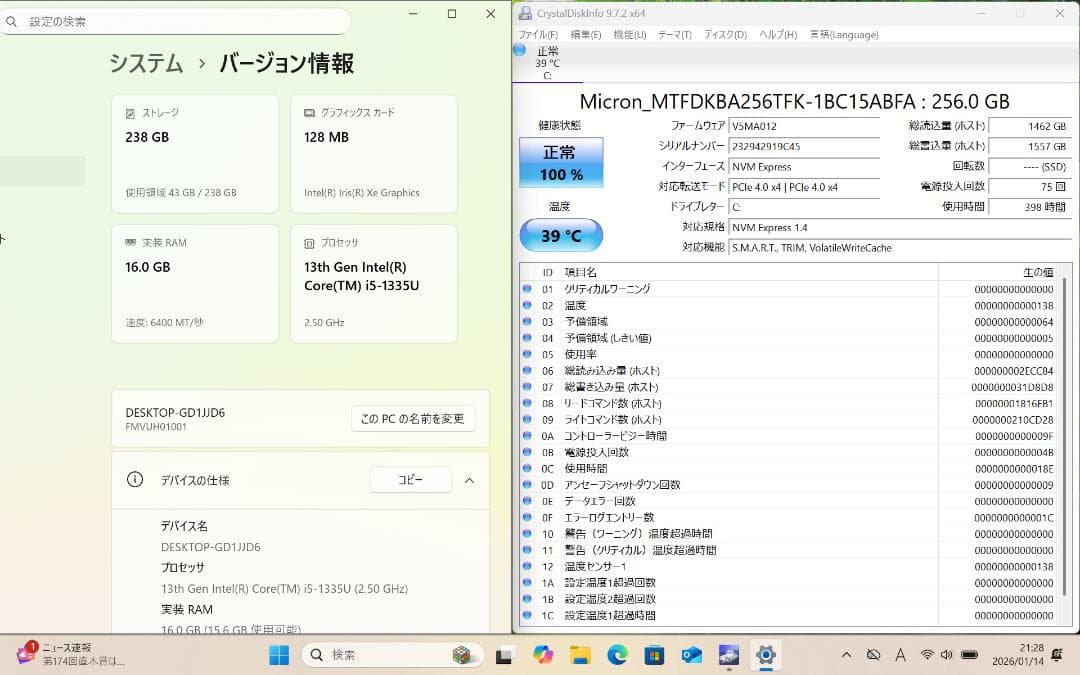1080x675 pixels.
Task: Open Outlook from the taskbar
Action: tap(691, 655)
